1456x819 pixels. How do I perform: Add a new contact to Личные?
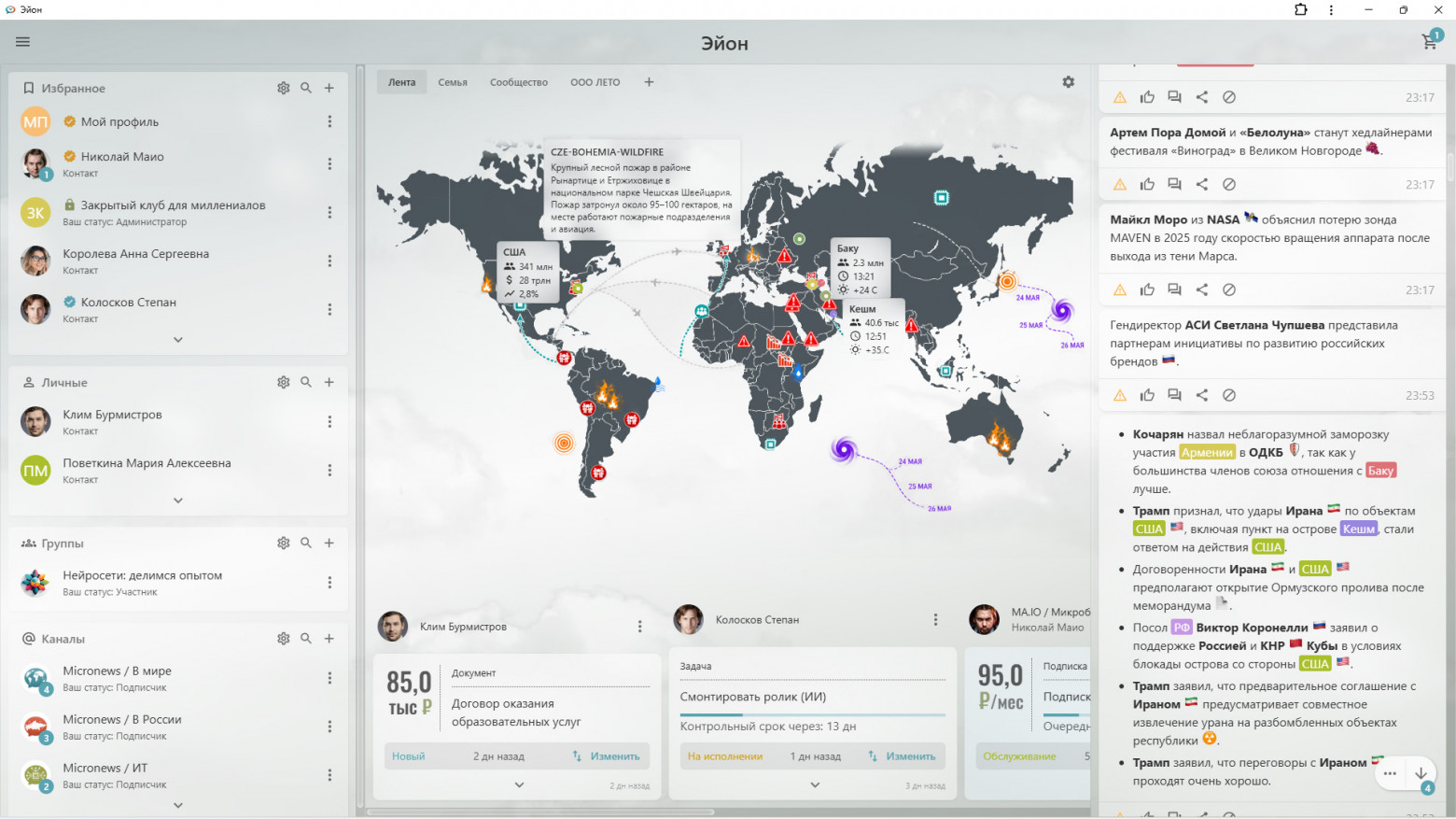(x=329, y=382)
